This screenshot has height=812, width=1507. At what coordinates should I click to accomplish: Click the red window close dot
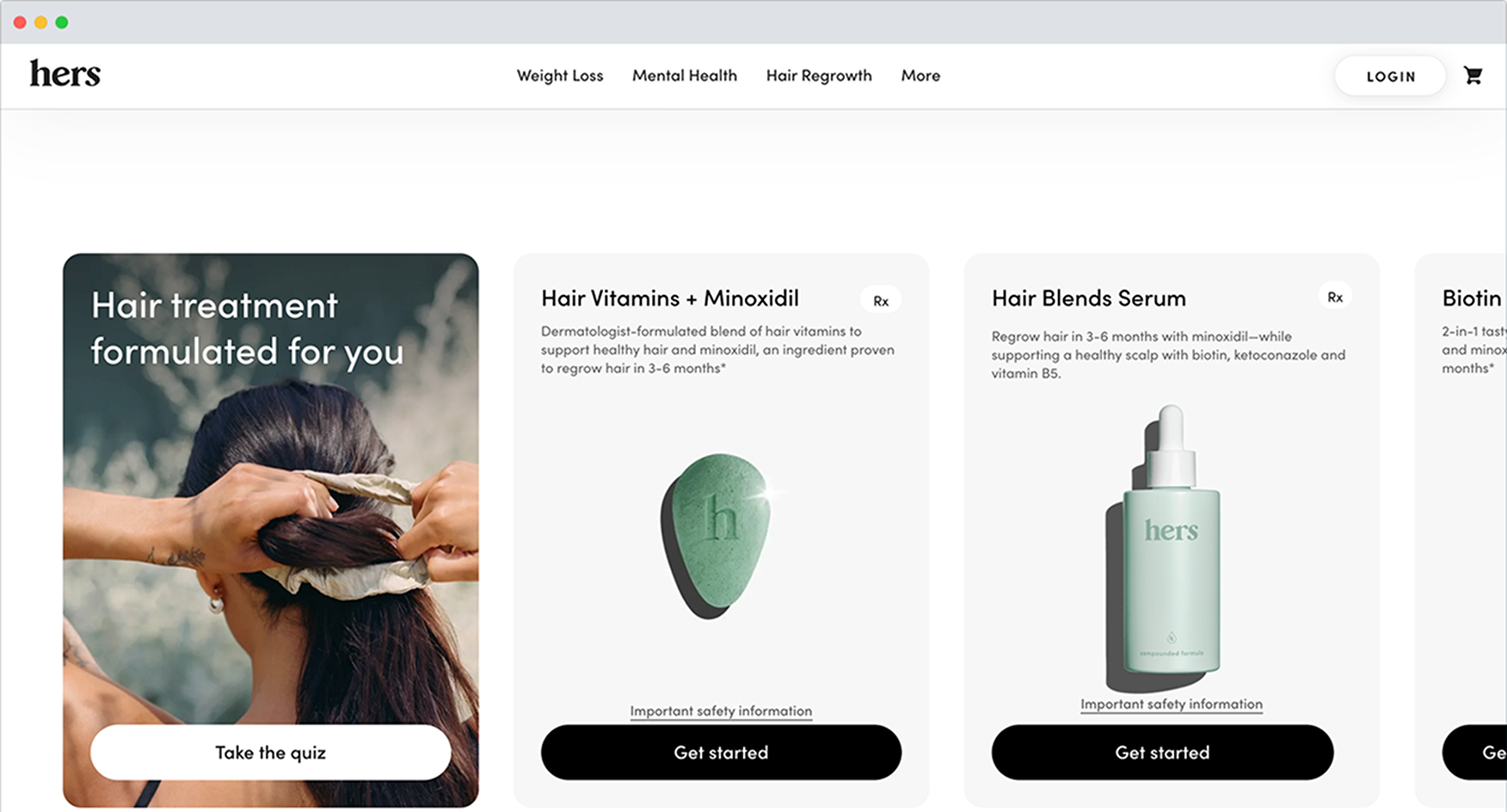click(x=20, y=22)
